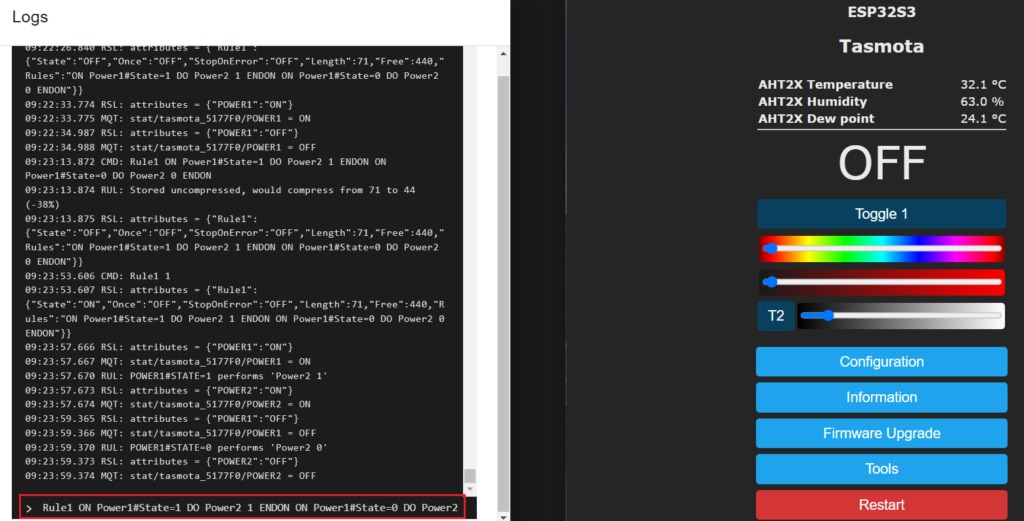Click the 'Stored uncompressed' RUL log line

click(220, 197)
